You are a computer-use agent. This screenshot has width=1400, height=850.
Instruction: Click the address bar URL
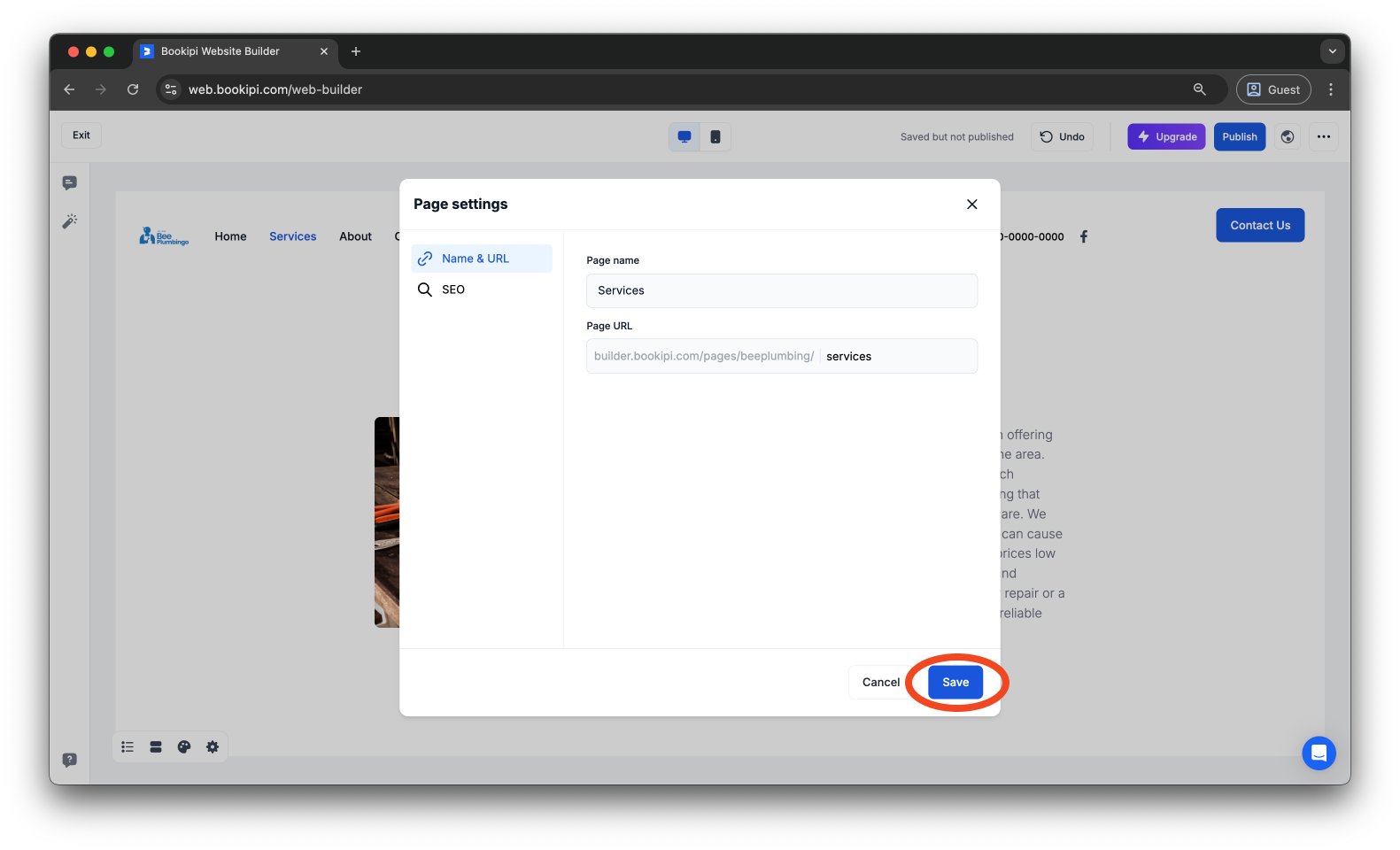coord(275,89)
